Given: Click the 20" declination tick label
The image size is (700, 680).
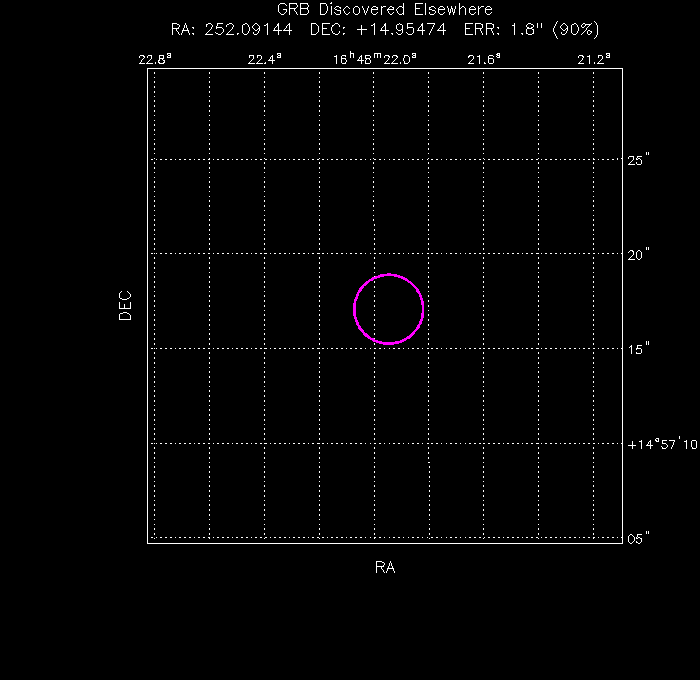Looking at the screenshot, I should click(638, 254).
